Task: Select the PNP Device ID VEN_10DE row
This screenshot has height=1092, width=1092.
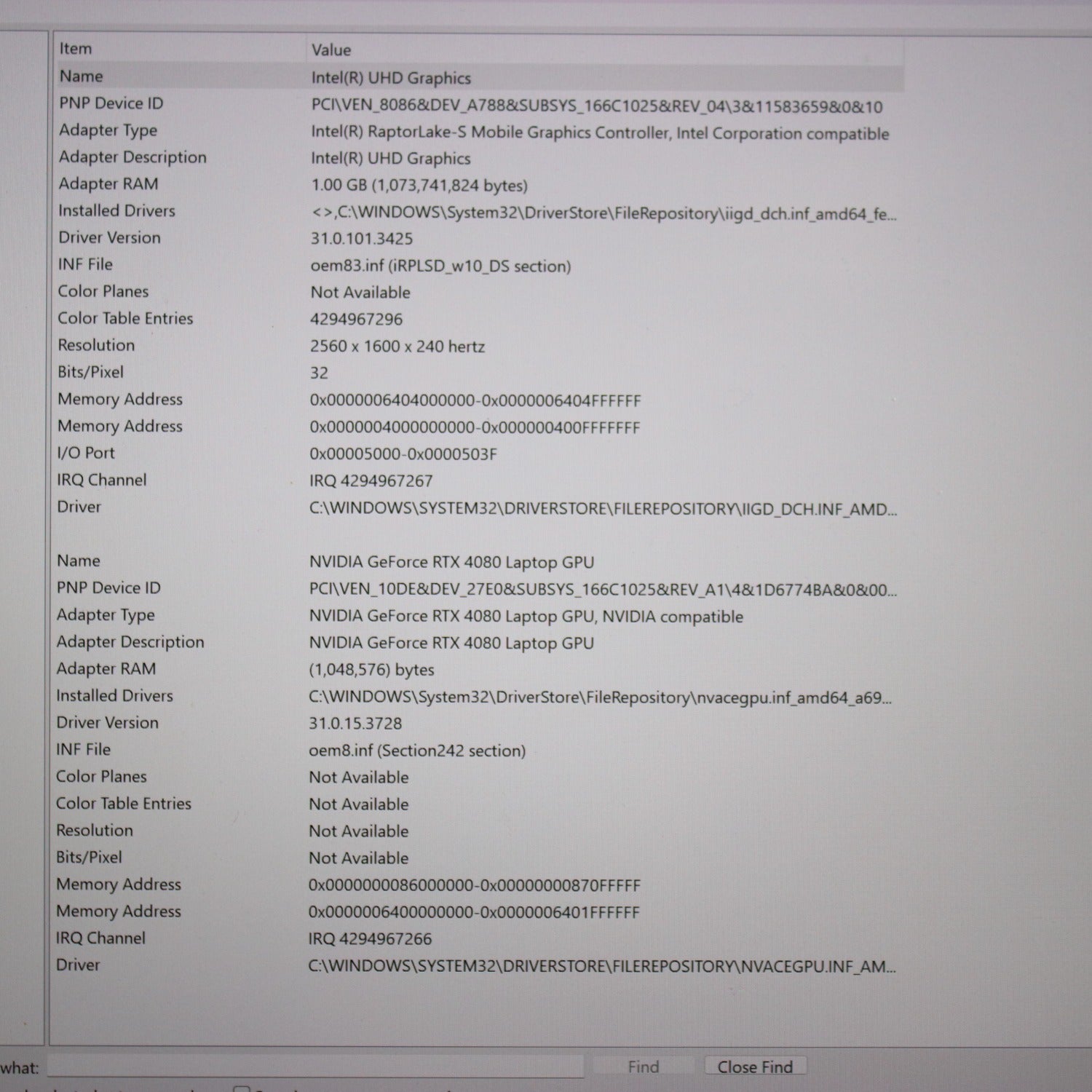Action: coord(601,590)
